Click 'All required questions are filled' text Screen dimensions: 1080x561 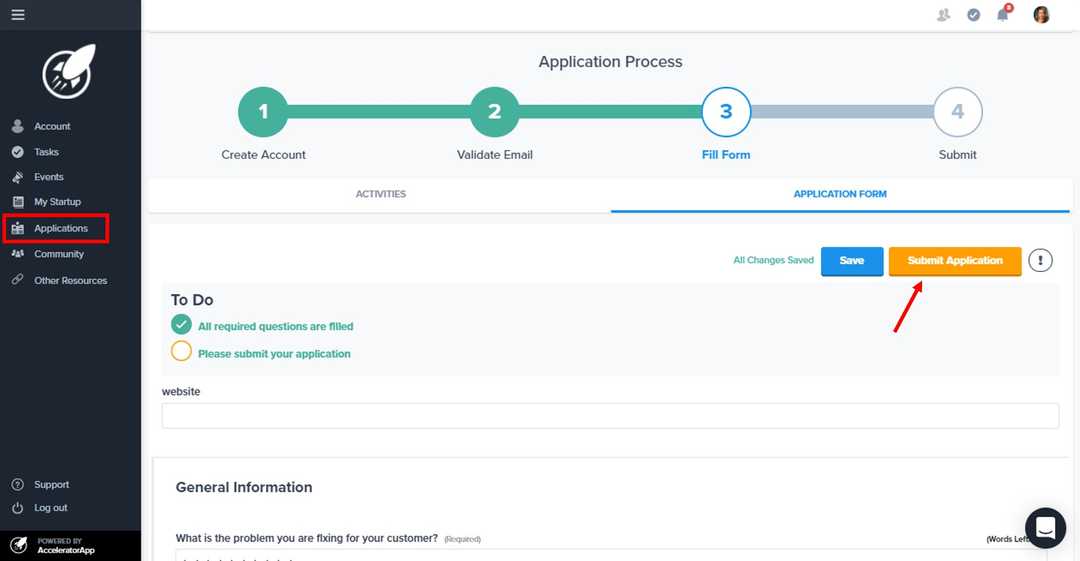(x=276, y=327)
